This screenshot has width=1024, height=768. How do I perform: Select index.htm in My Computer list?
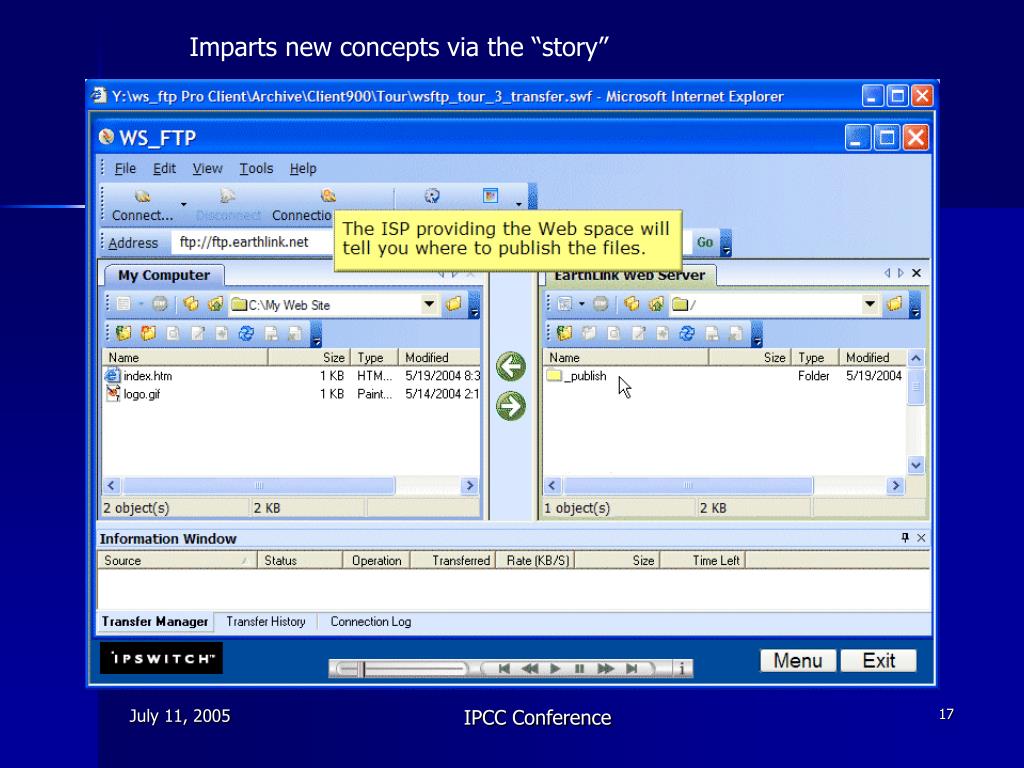click(148, 376)
